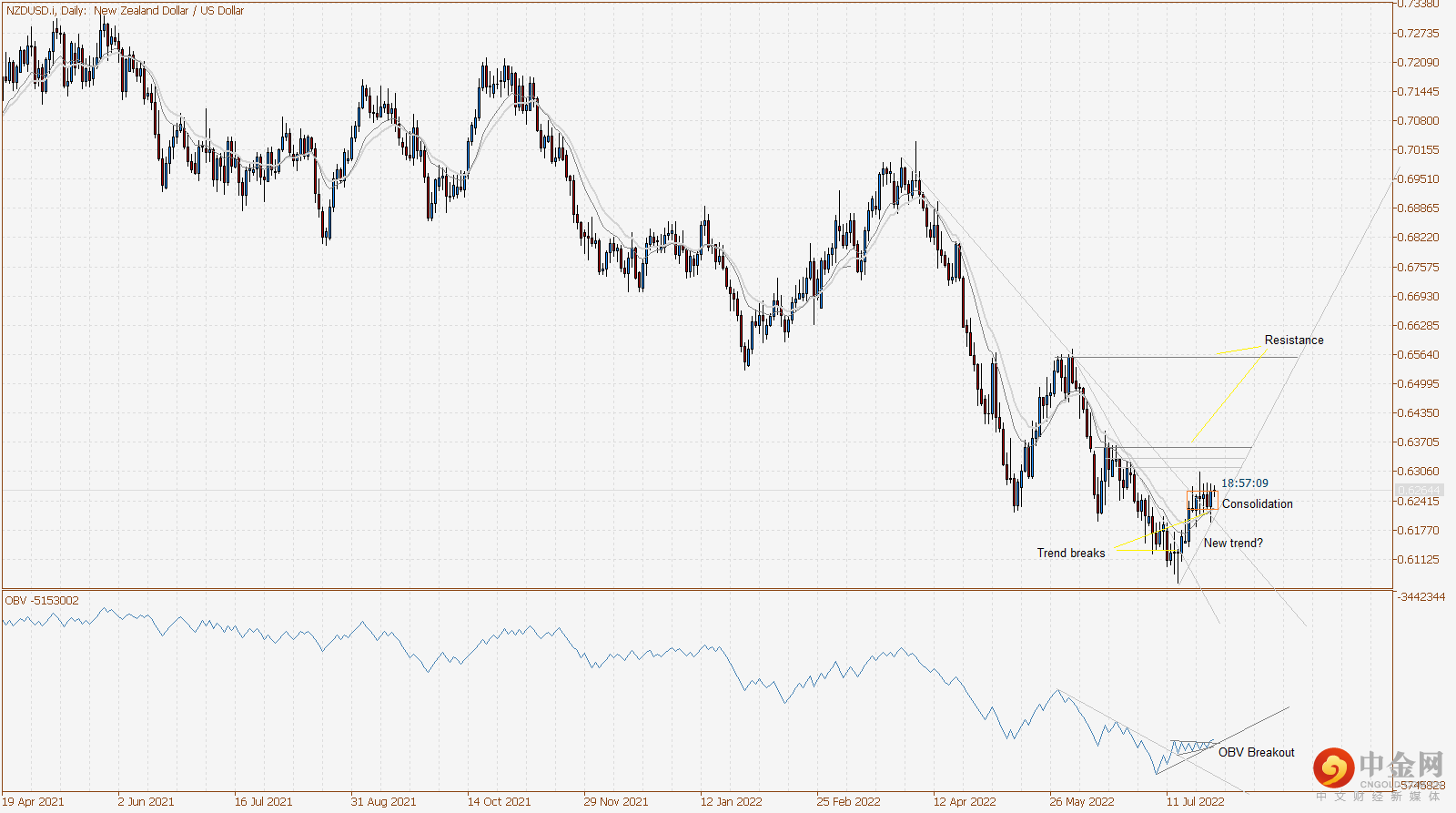Click the '11 Jul 2022' date label
Viewport: 1456px width, 813px height.
click(1196, 802)
